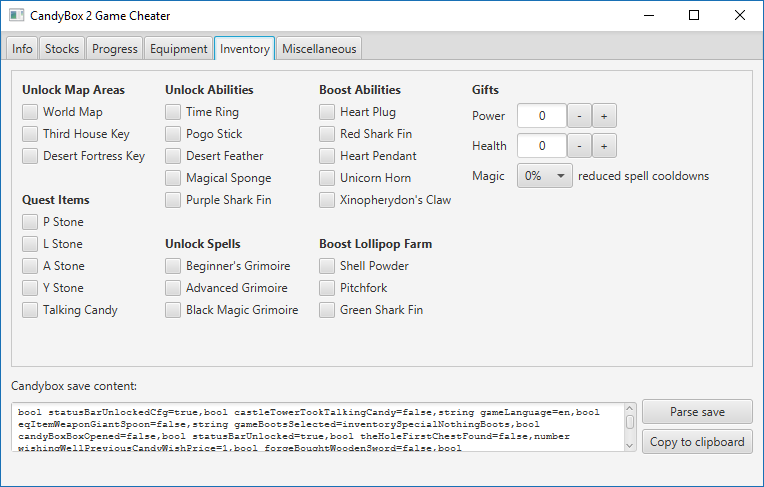The image size is (764, 487).
Task: Check Purple Shark Fin
Action: [173, 200]
